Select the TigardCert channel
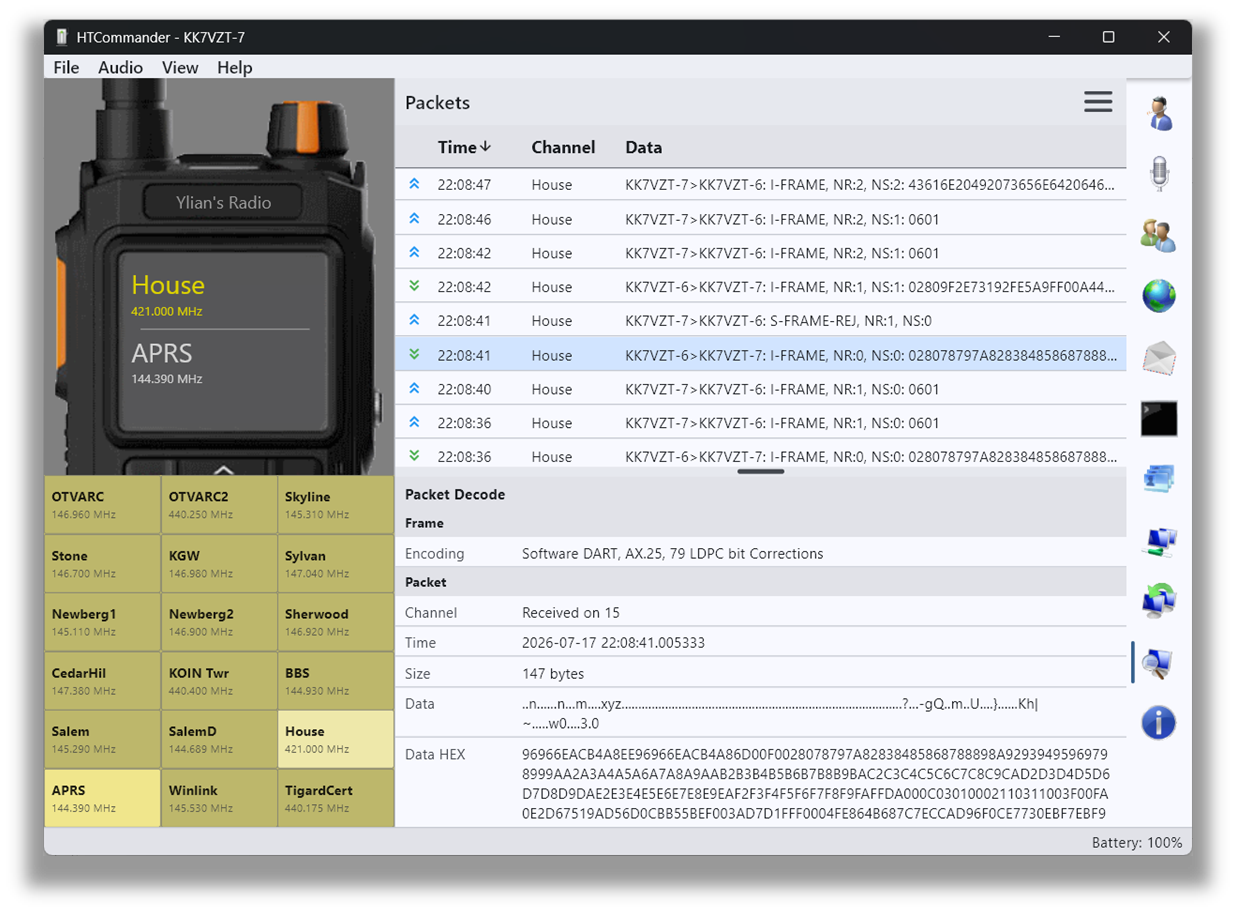The height and width of the screenshot is (913, 1236). (x=335, y=798)
